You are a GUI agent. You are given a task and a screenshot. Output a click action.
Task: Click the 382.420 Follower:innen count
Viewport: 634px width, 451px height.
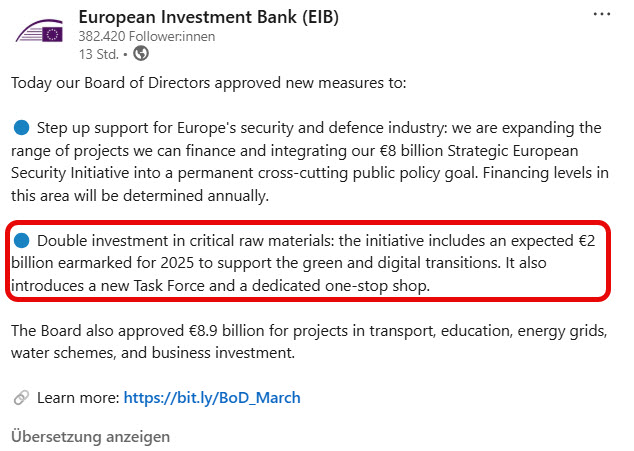tap(147, 36)
